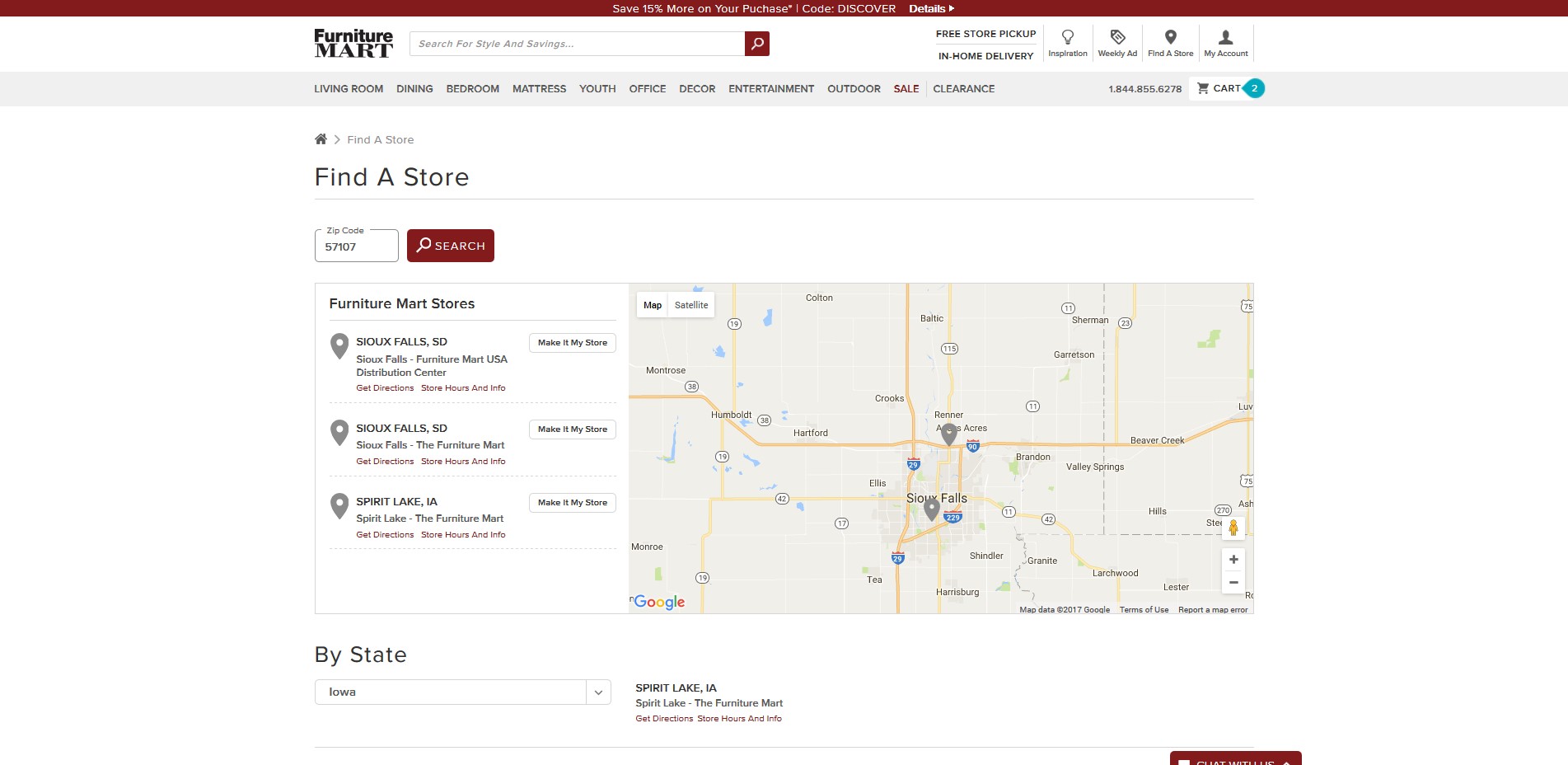Open the Weekly Ad tag icon

[1117, 37]
